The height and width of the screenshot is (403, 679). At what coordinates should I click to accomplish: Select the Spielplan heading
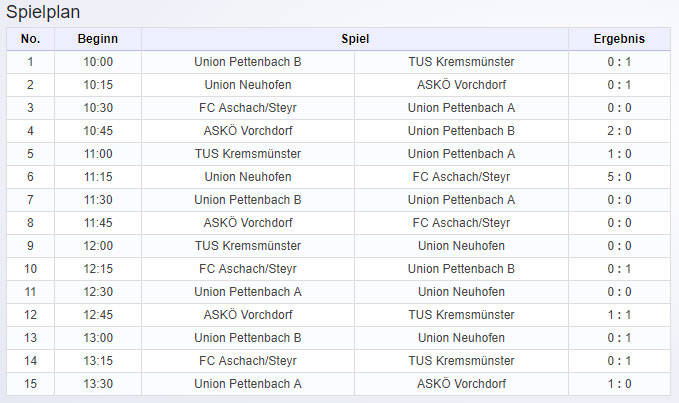tap(43, 12)
